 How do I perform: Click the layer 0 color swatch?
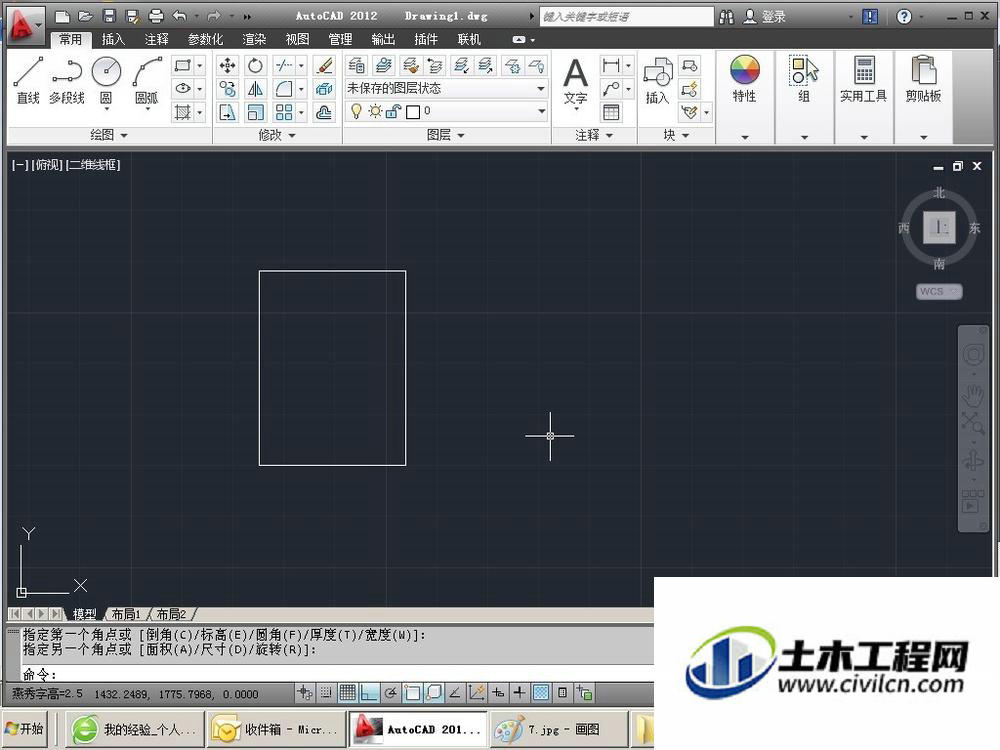pyautogui.click(x=413, y=112)
